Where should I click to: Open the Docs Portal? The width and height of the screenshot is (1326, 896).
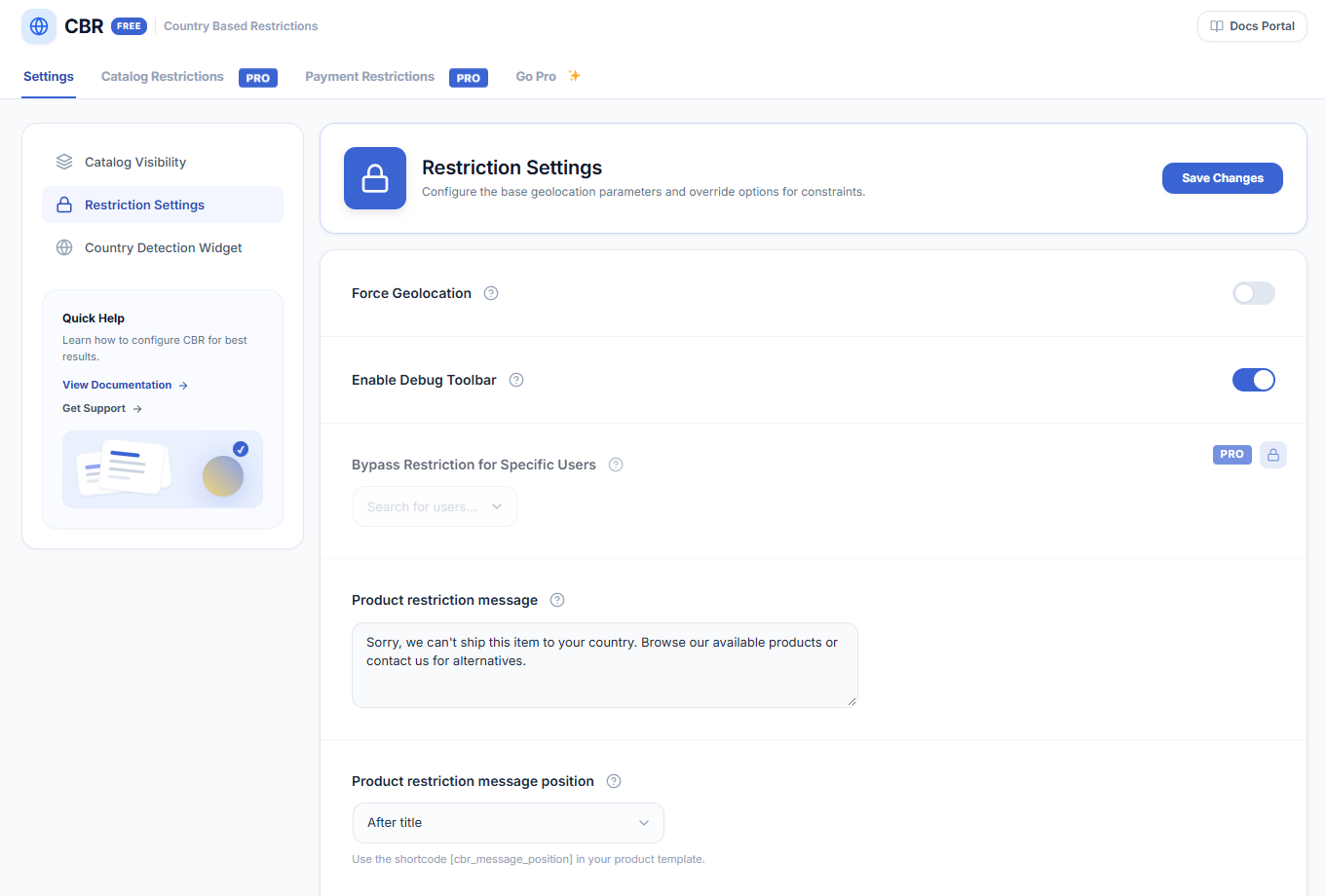(x=1252, y=26)
